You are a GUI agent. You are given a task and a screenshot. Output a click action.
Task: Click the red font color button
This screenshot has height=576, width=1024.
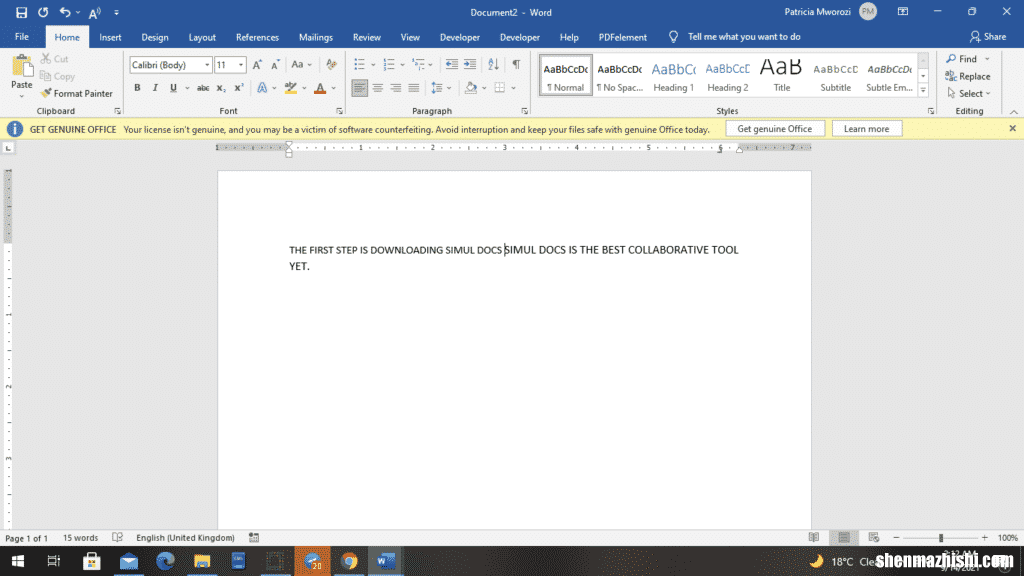320,88
